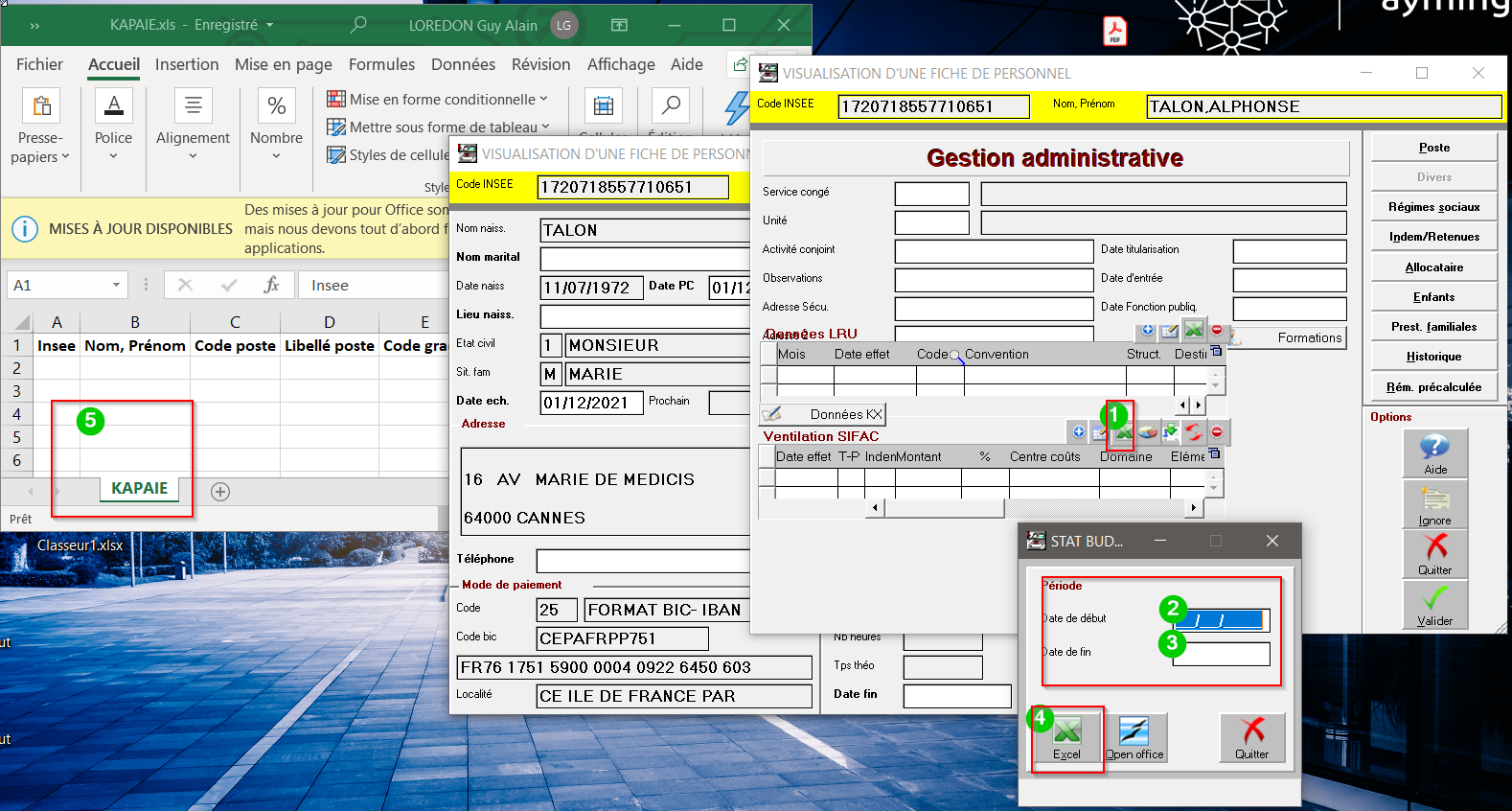The width and height of the screenshot is (1512, 811).
Task: Open the Historique section
Action: pyautogui.click(x=1433, y=357)
